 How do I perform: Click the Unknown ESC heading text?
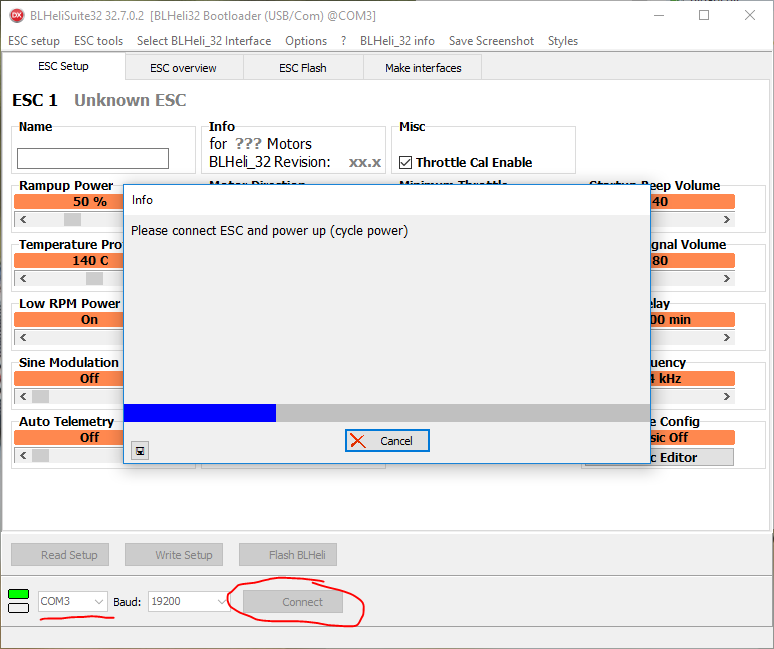pyautogui.click(x=130, y=100)
